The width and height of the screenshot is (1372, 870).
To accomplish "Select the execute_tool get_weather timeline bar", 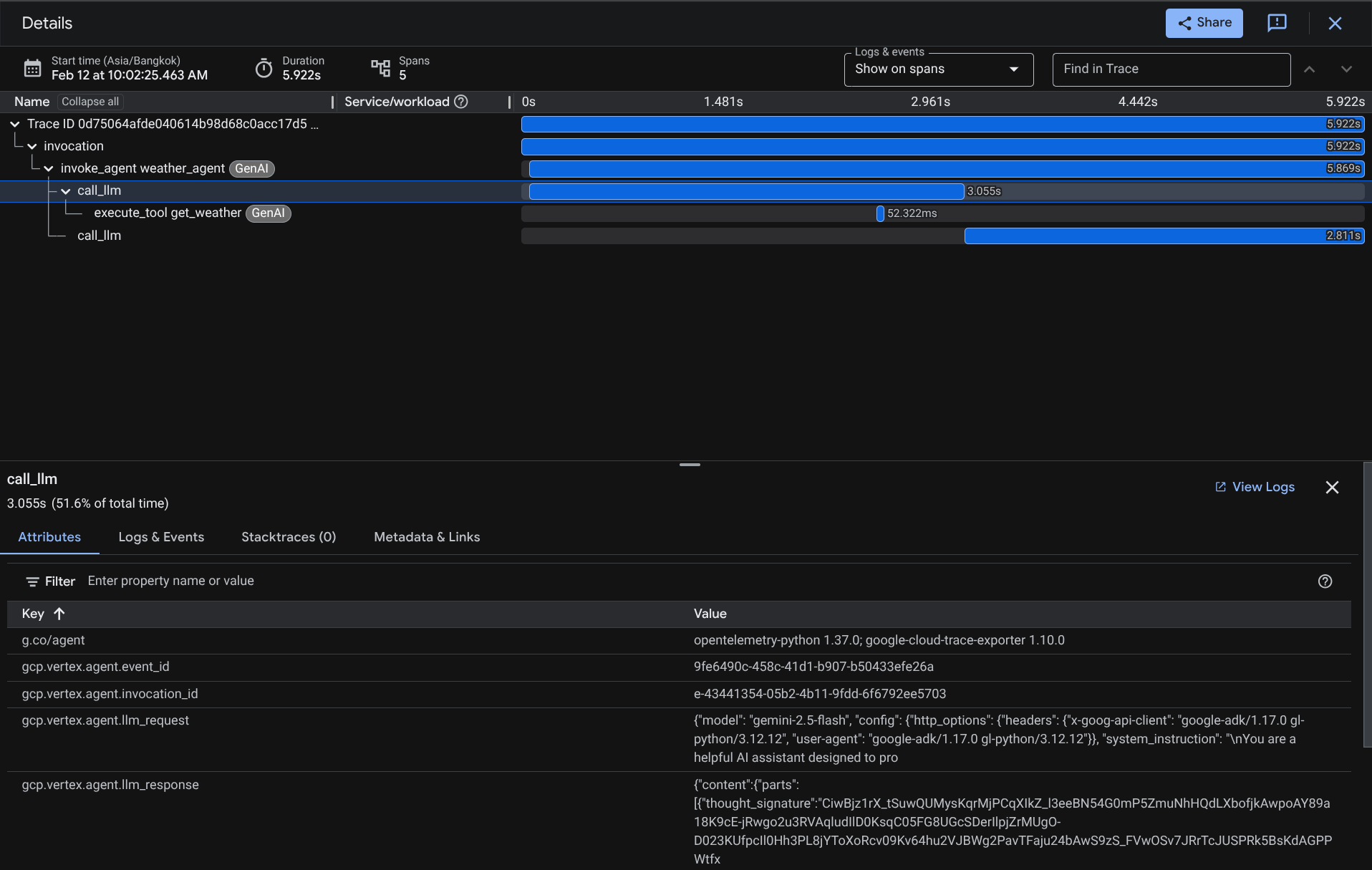I will (880, 213).
